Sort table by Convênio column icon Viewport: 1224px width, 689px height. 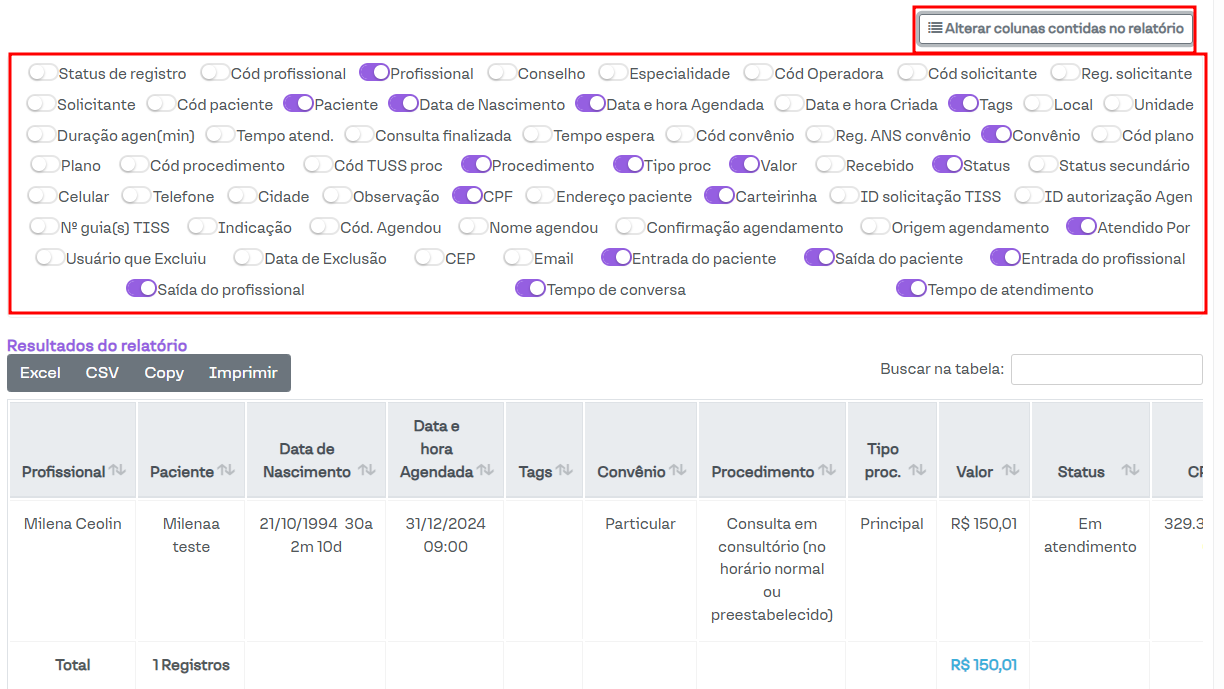tap(678, 471)
